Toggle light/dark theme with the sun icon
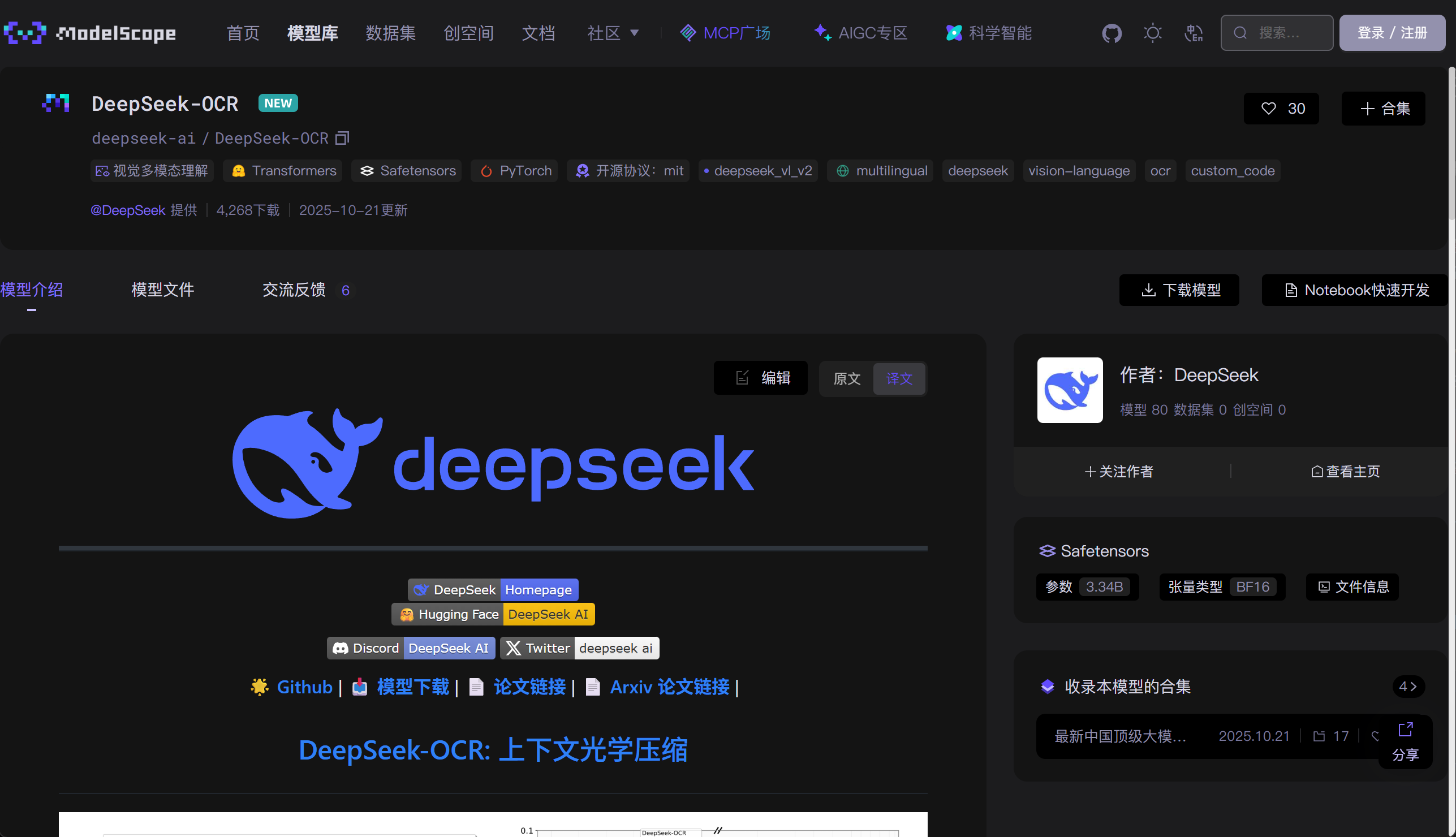1456x837 pixels. click(1152, 33)
